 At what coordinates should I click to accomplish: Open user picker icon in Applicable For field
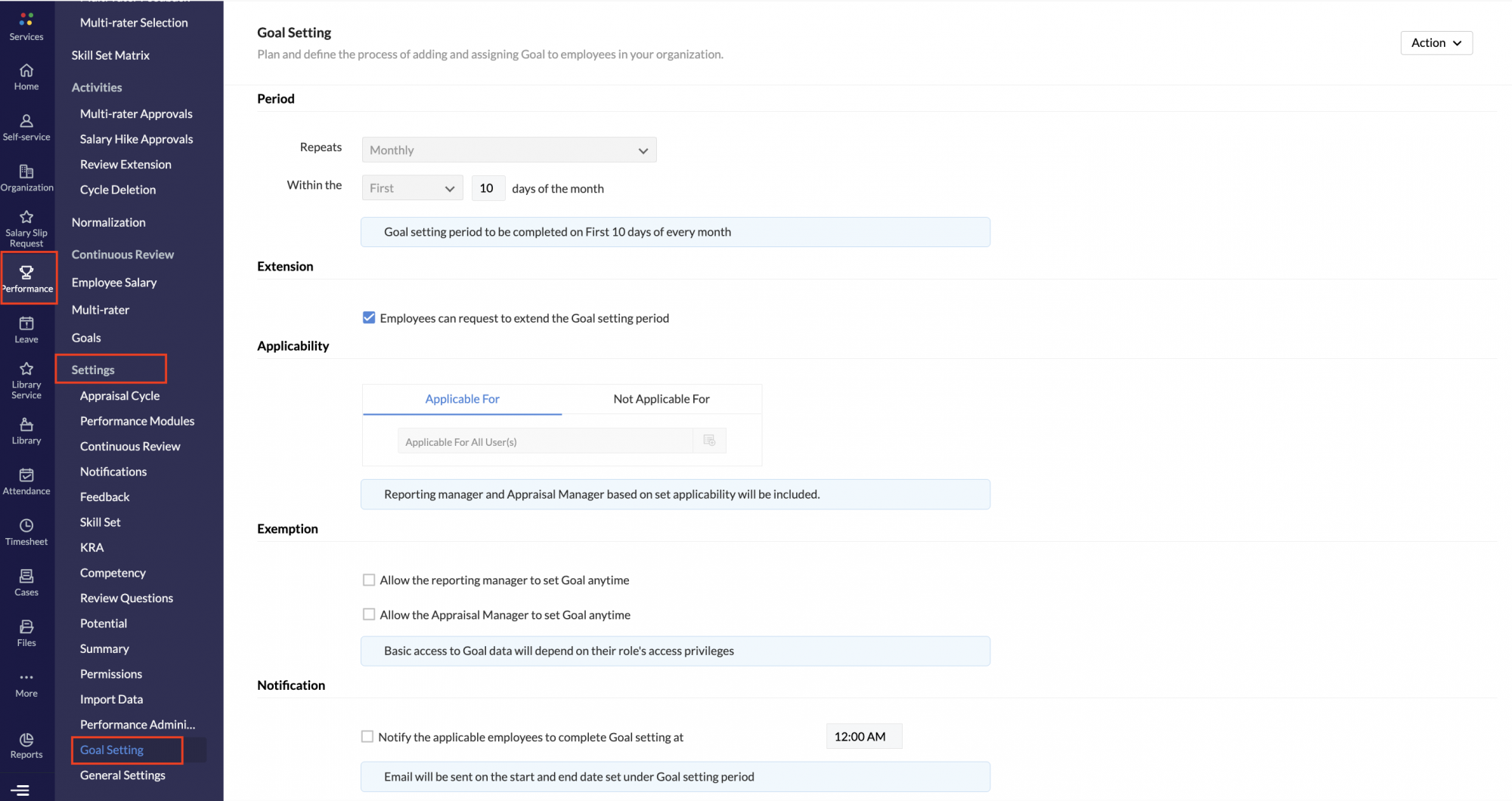click(709, 441)
